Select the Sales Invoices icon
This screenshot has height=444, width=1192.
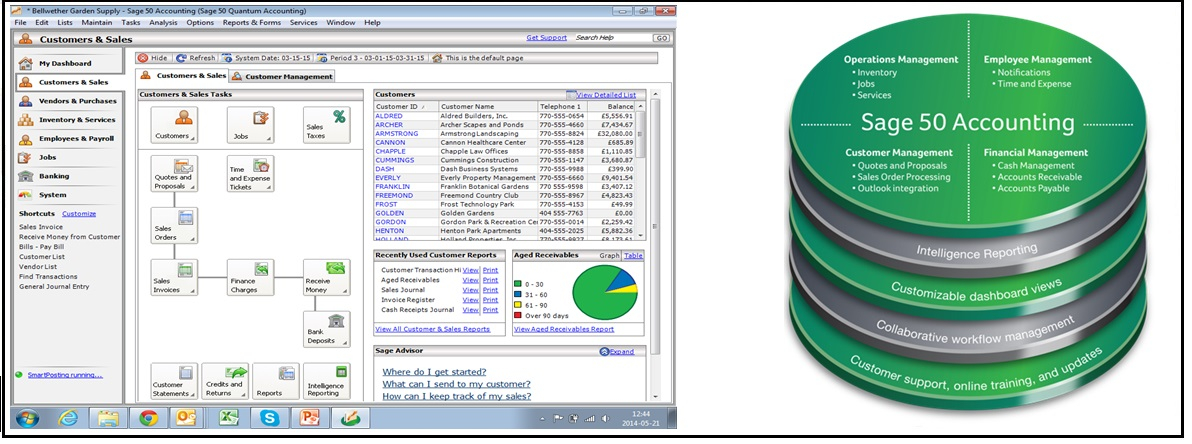coord(175,277)
